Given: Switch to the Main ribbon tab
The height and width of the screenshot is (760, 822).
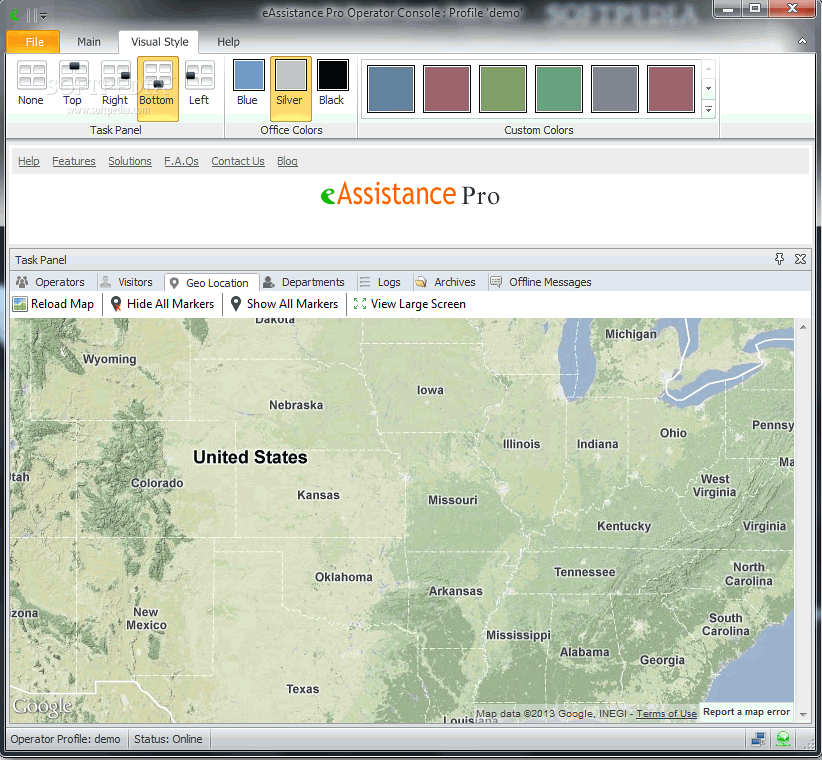Looking at the screenshot, I should coord(89,42).
